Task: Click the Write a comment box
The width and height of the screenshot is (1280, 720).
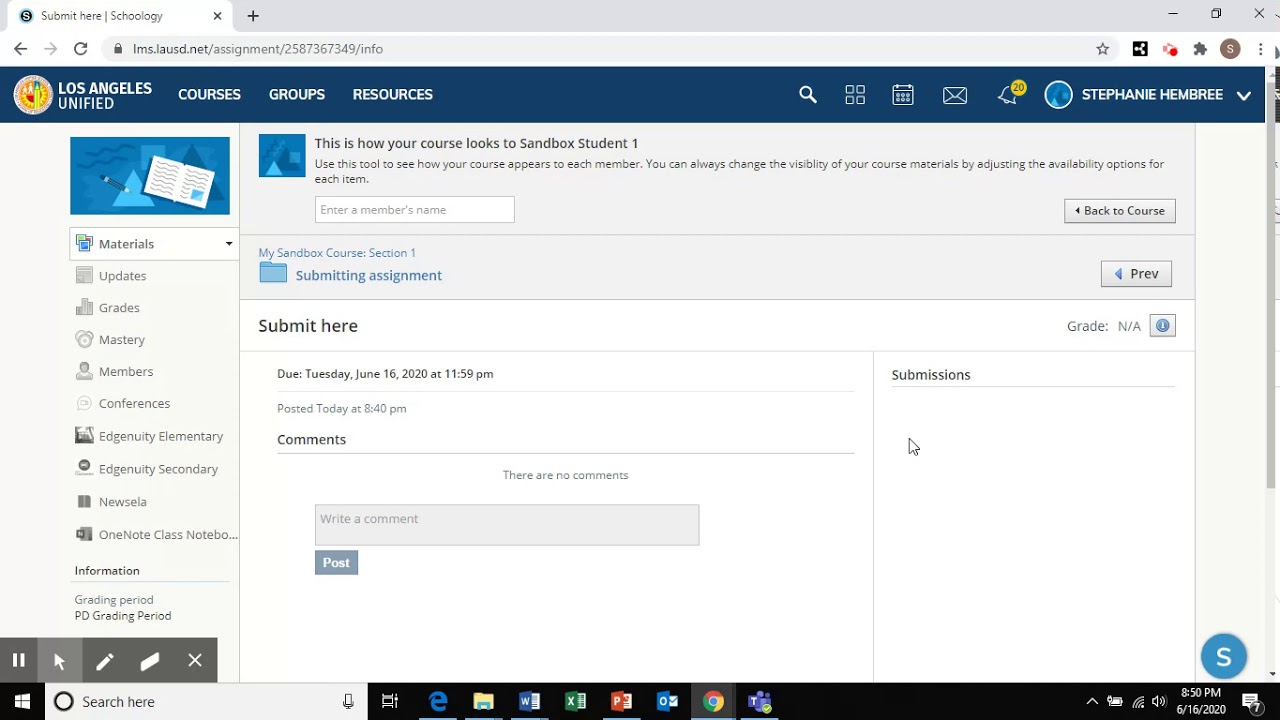Action: pyautogui.click(x=507, y=525)
